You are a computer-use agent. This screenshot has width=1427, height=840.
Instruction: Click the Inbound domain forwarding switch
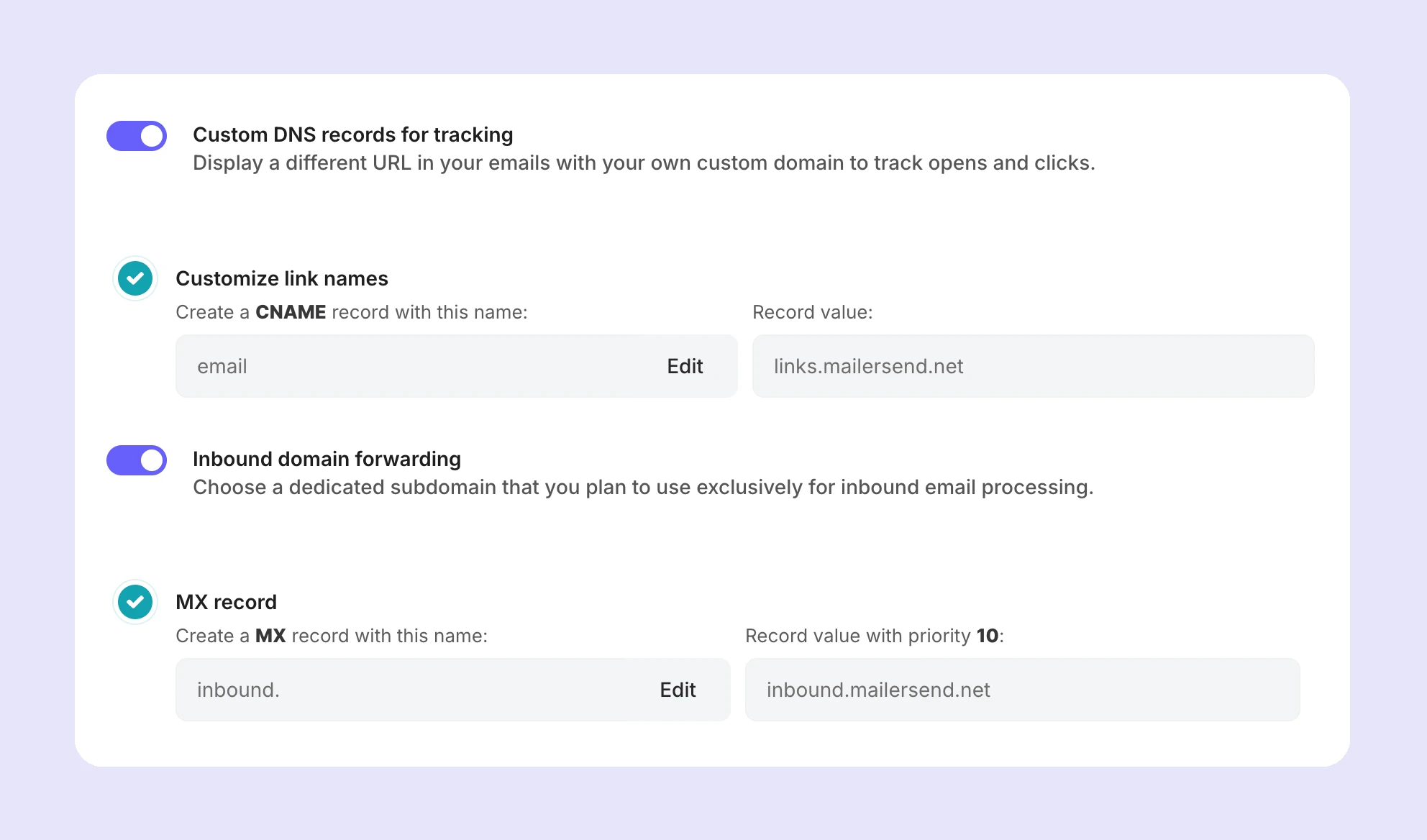(x=136, y=460)
